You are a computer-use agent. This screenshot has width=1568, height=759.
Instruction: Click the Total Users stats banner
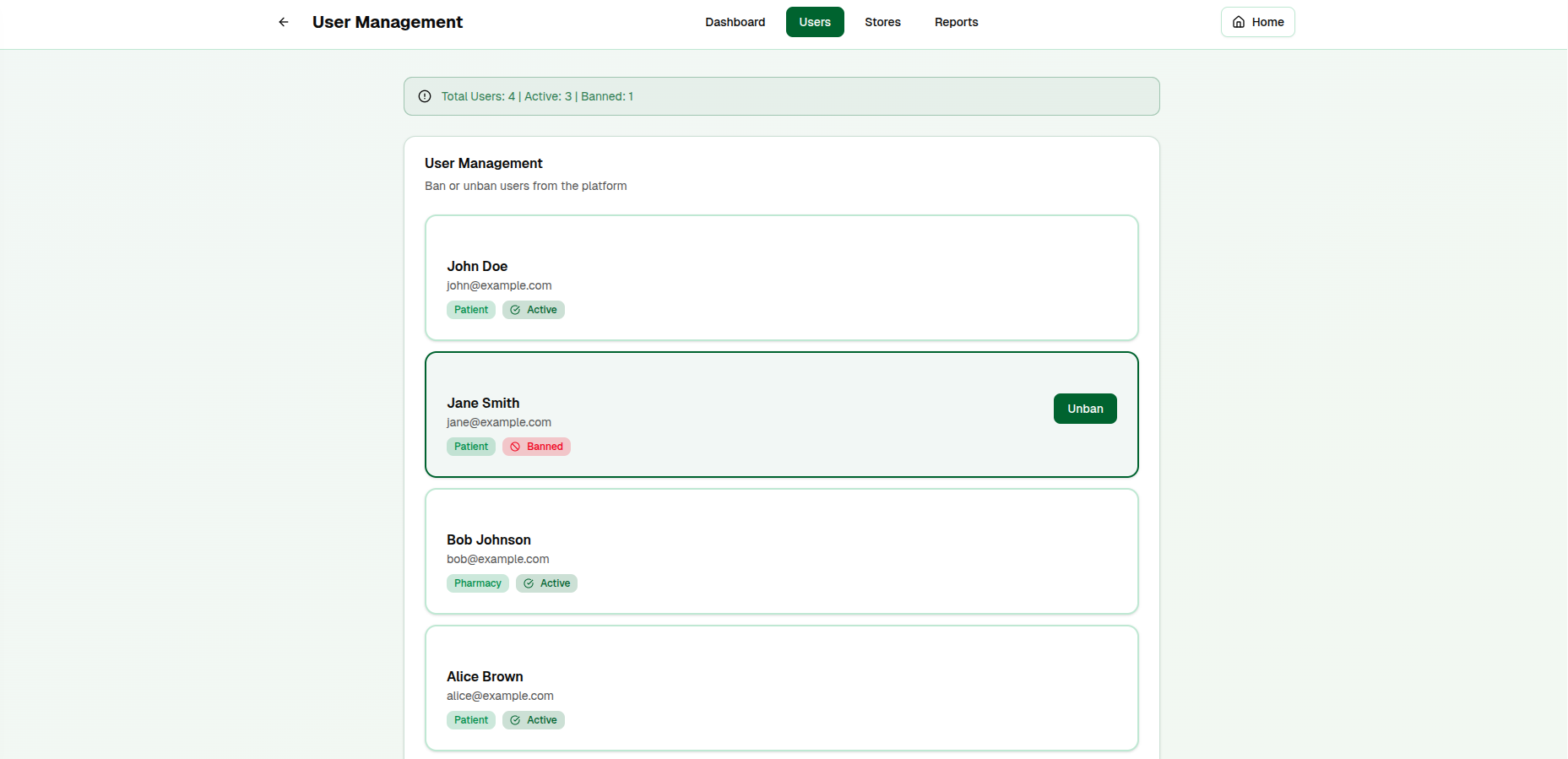[x=781, y=96]
